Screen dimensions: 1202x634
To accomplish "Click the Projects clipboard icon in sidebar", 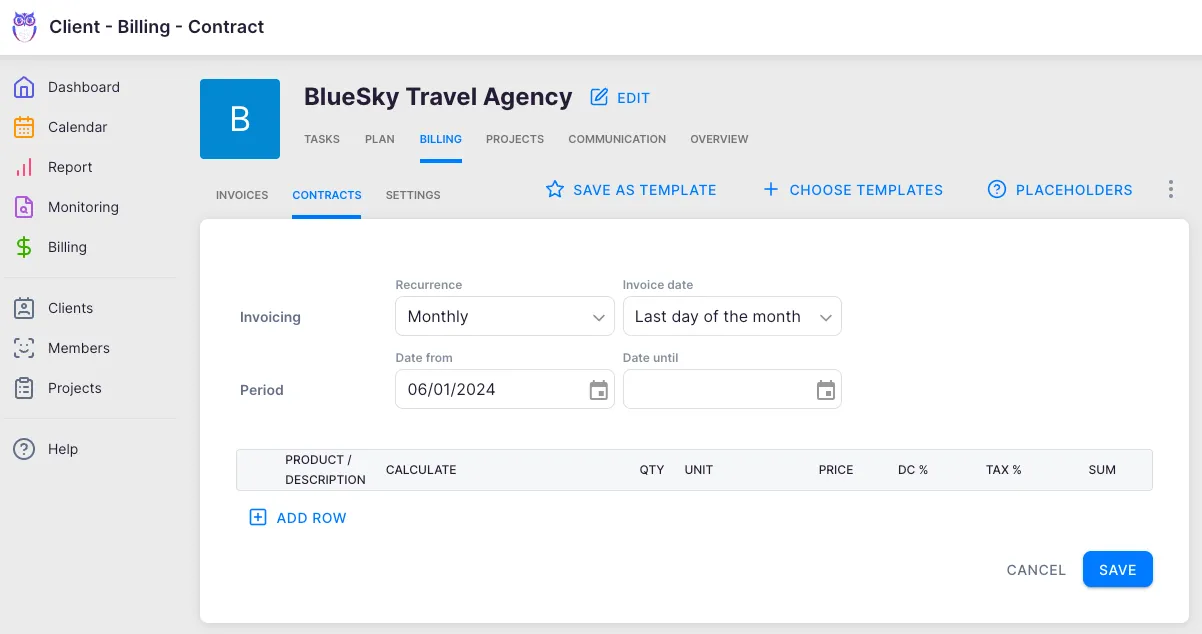I will coord(24,388).
